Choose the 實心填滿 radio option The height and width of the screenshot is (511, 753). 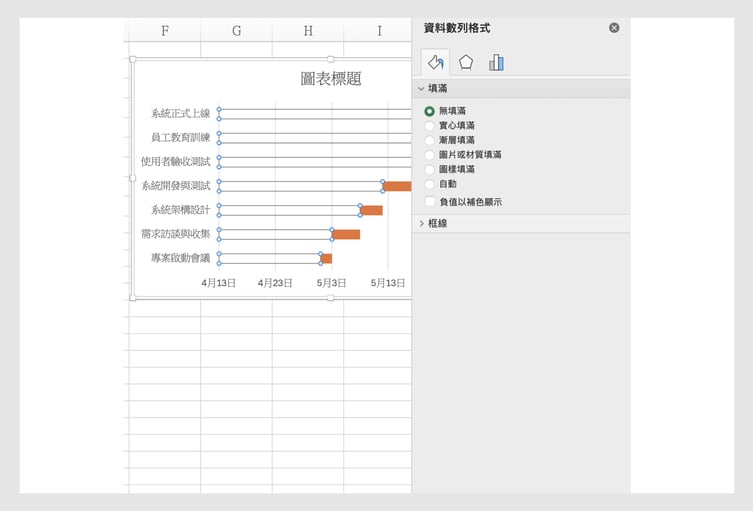(429, 126)
